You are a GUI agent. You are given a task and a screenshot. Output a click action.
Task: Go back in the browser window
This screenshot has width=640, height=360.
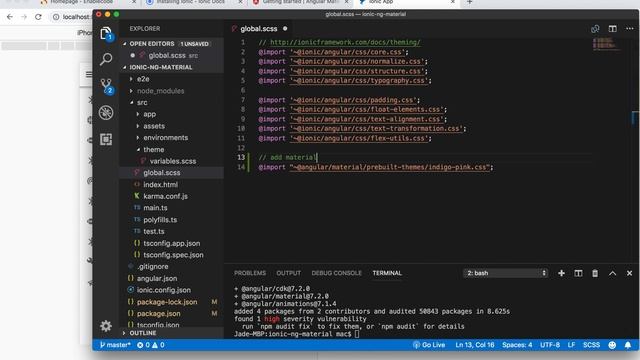pos(10,17)
